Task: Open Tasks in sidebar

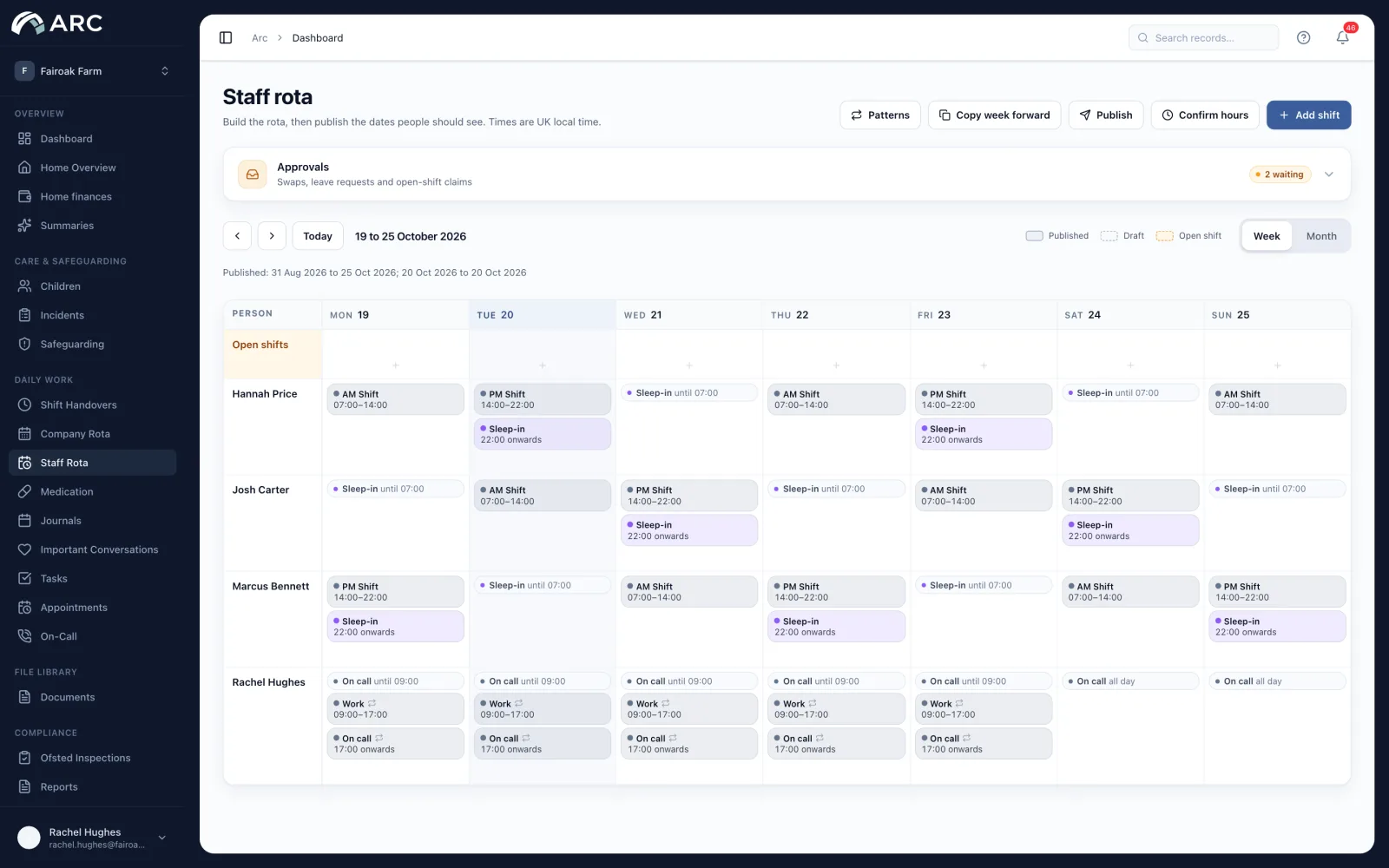Action: click(93, 579)
